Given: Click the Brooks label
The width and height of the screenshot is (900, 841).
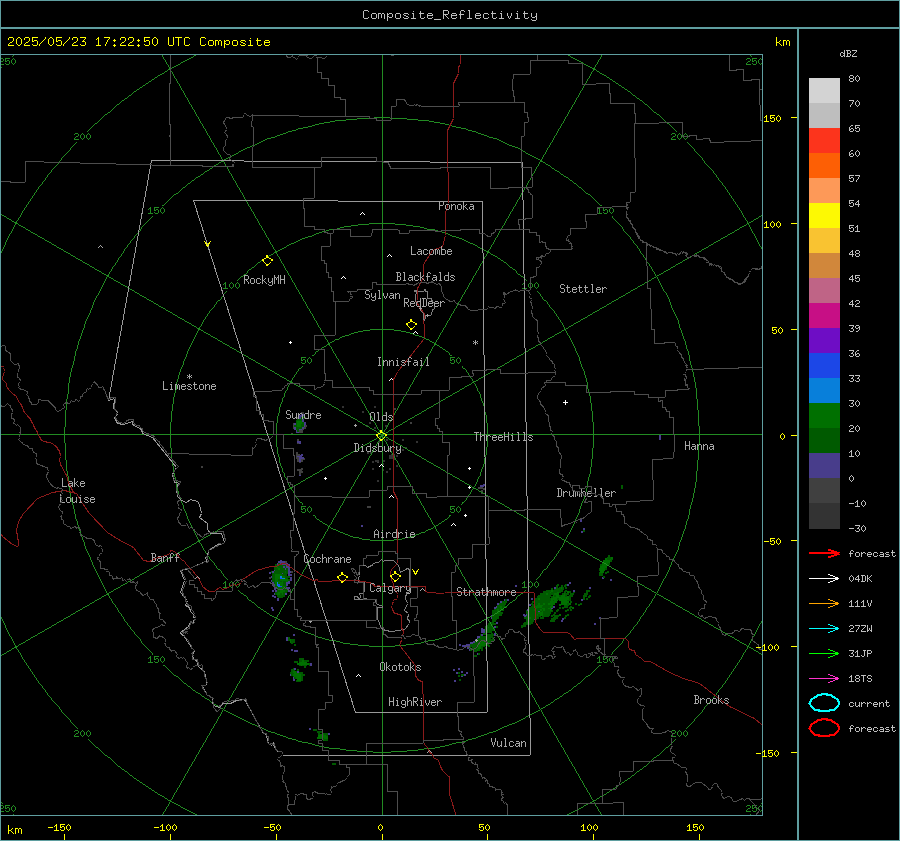Looking at the screenshot, I should pos(711,700).
